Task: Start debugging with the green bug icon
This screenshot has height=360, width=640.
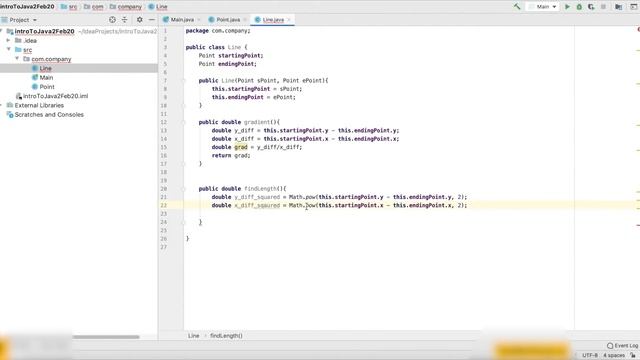Action: [x=579, y=7]
